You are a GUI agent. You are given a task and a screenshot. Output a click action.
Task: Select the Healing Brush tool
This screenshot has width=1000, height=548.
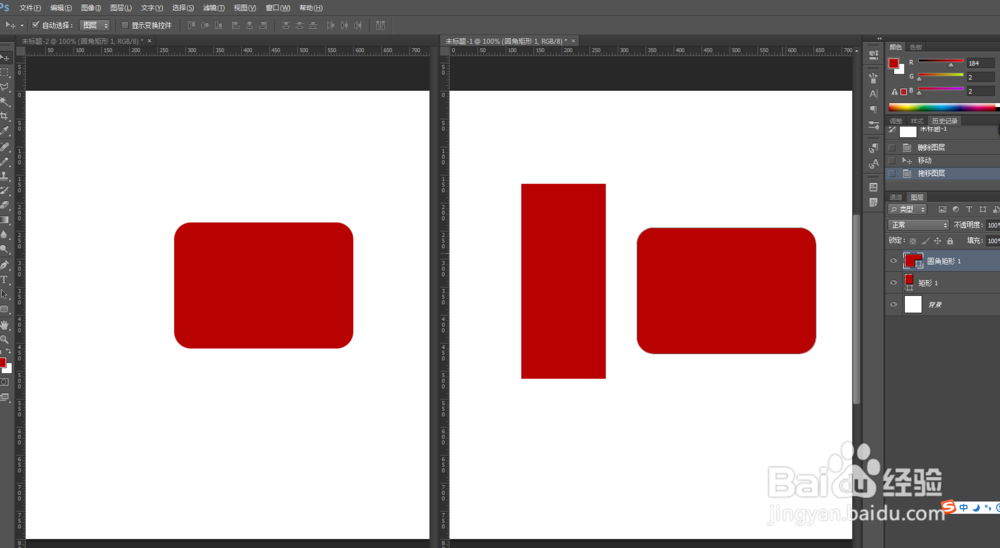pyautogui.click(x=5, y=147)
